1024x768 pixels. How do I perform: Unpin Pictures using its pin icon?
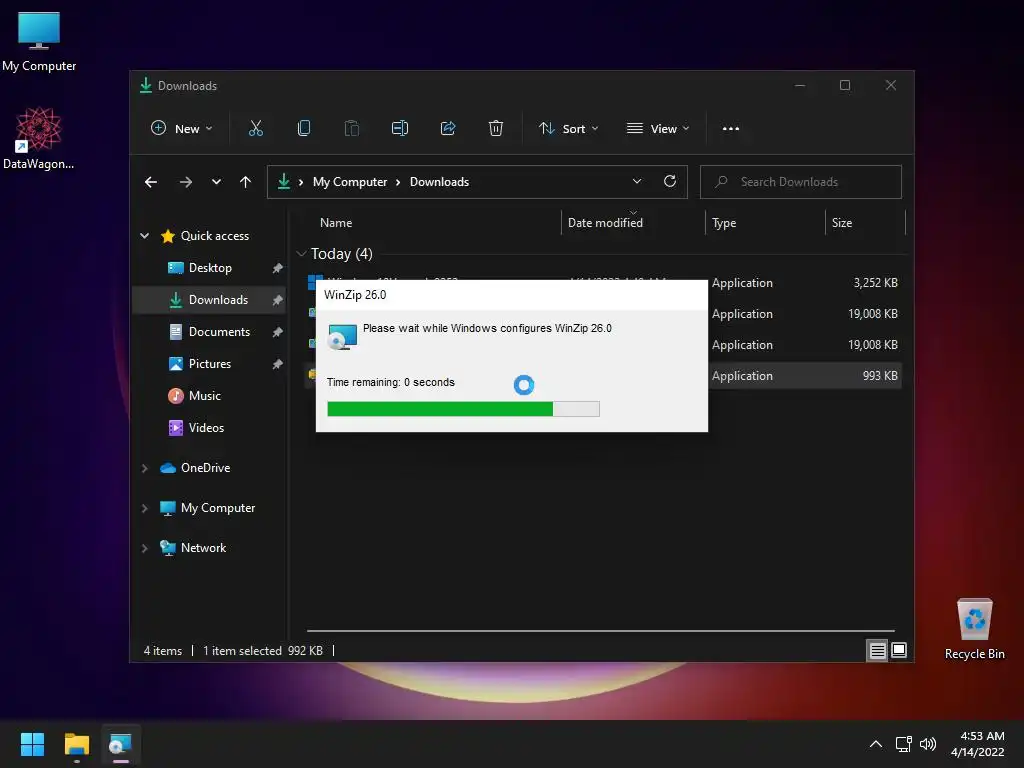277,364
